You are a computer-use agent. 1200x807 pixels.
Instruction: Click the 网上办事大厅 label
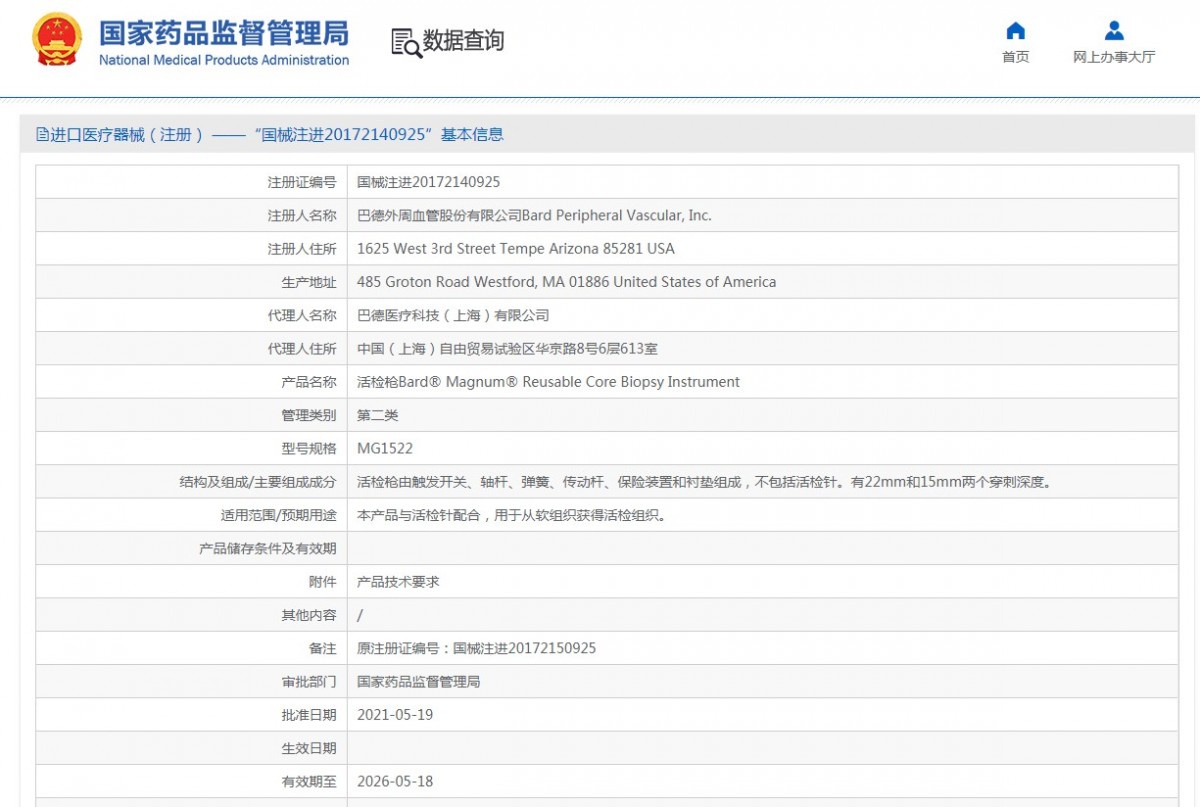(x=1114, y=57)
